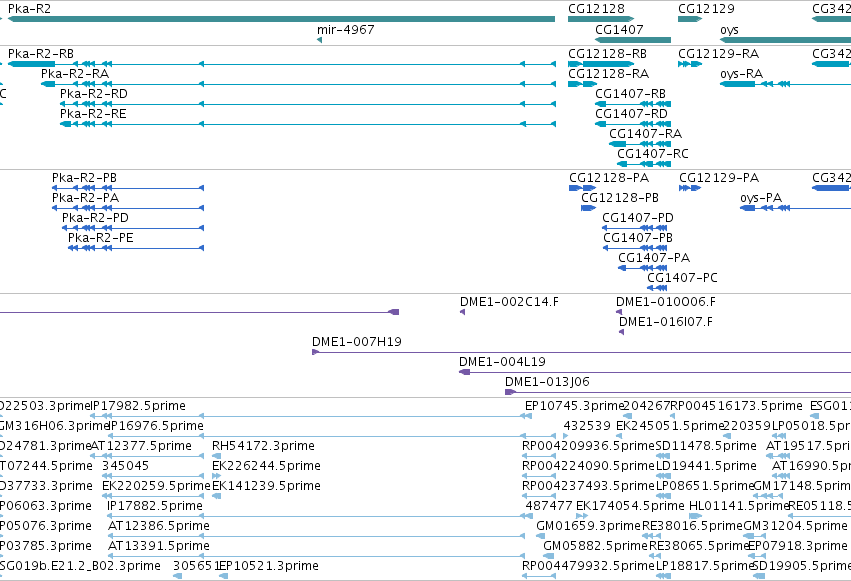Click the CG1407 gene label

619,30
